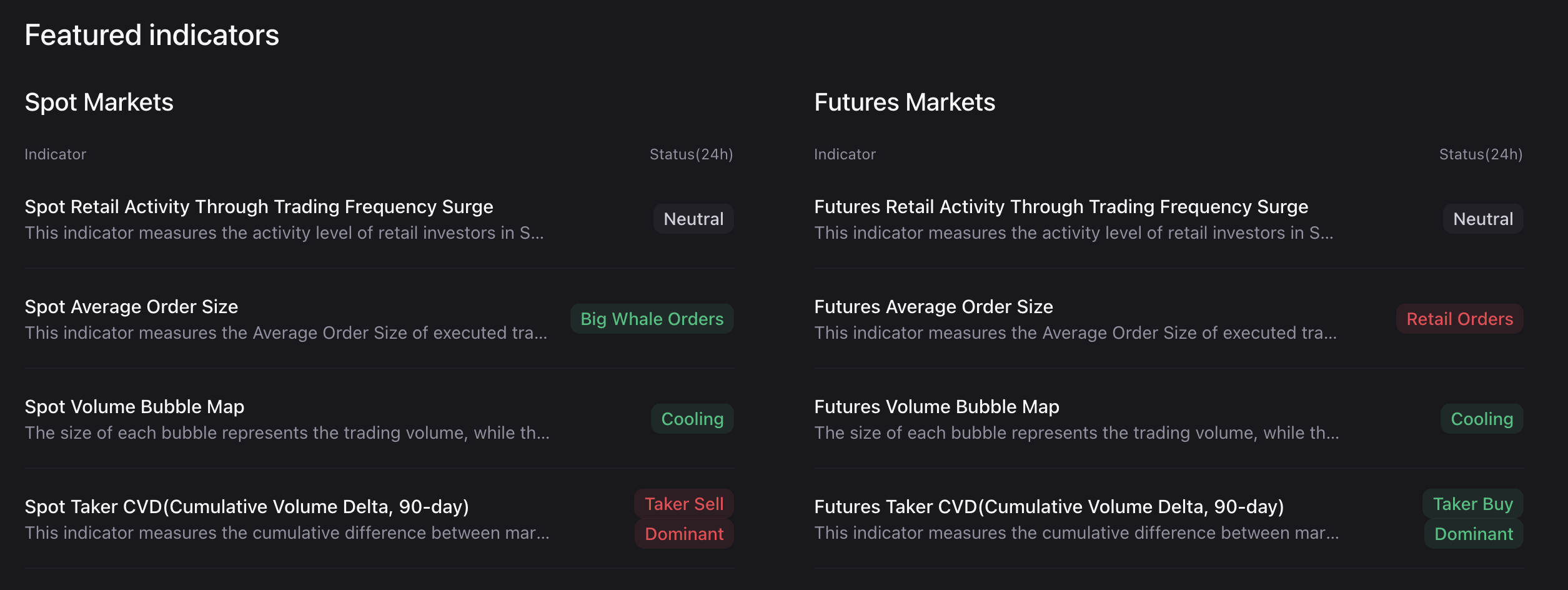Click the Taker Sell Dominant status badge
This screenshot has height=590, width=1568.
tap(684, 519)
